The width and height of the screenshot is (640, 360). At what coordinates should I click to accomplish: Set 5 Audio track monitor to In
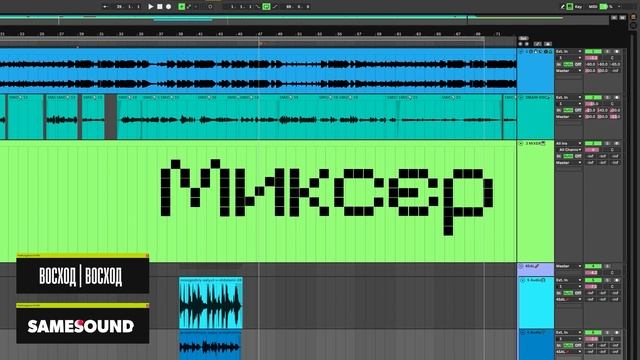pos(559,293)
